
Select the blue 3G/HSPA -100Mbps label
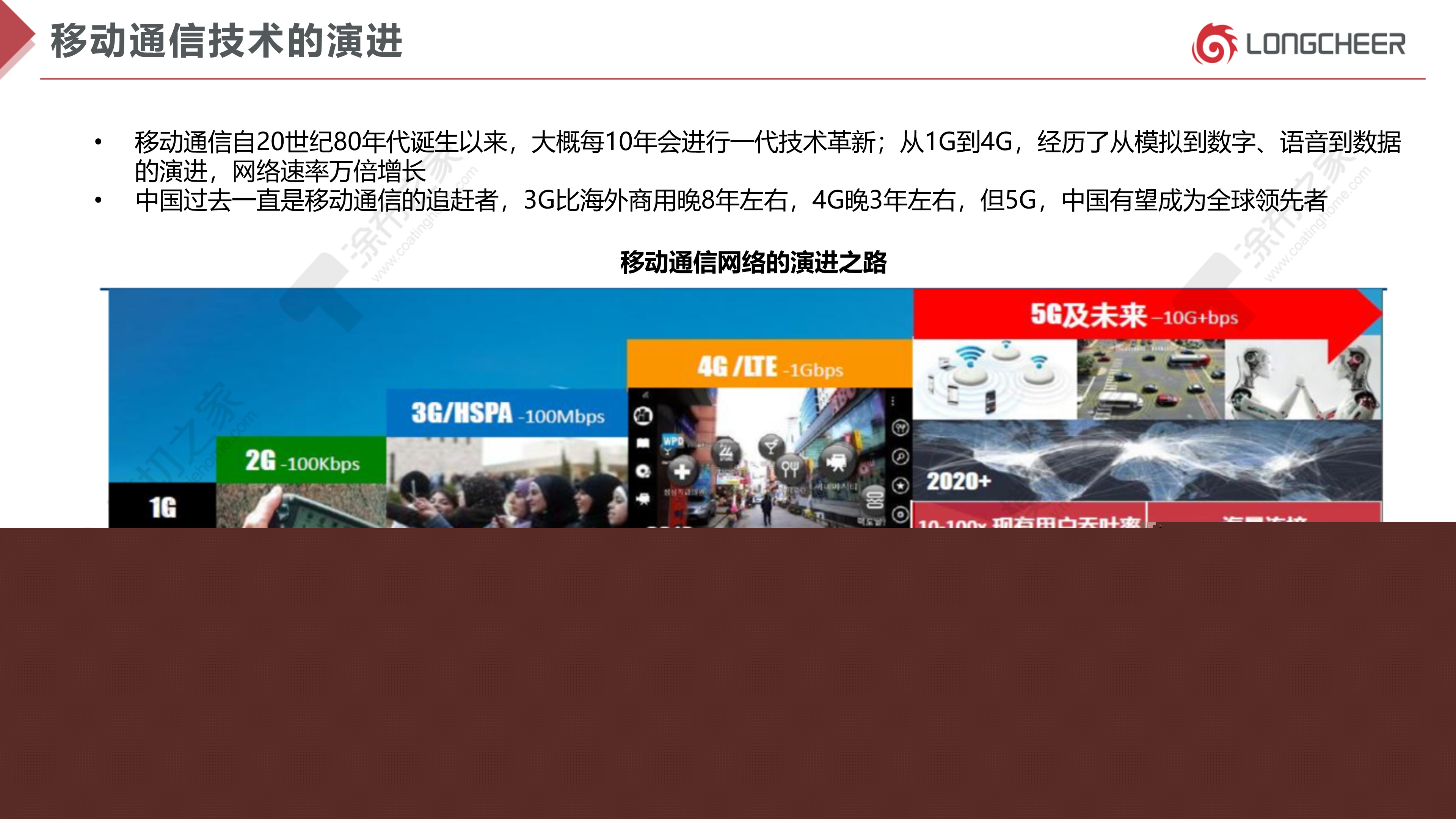point(507,413)
